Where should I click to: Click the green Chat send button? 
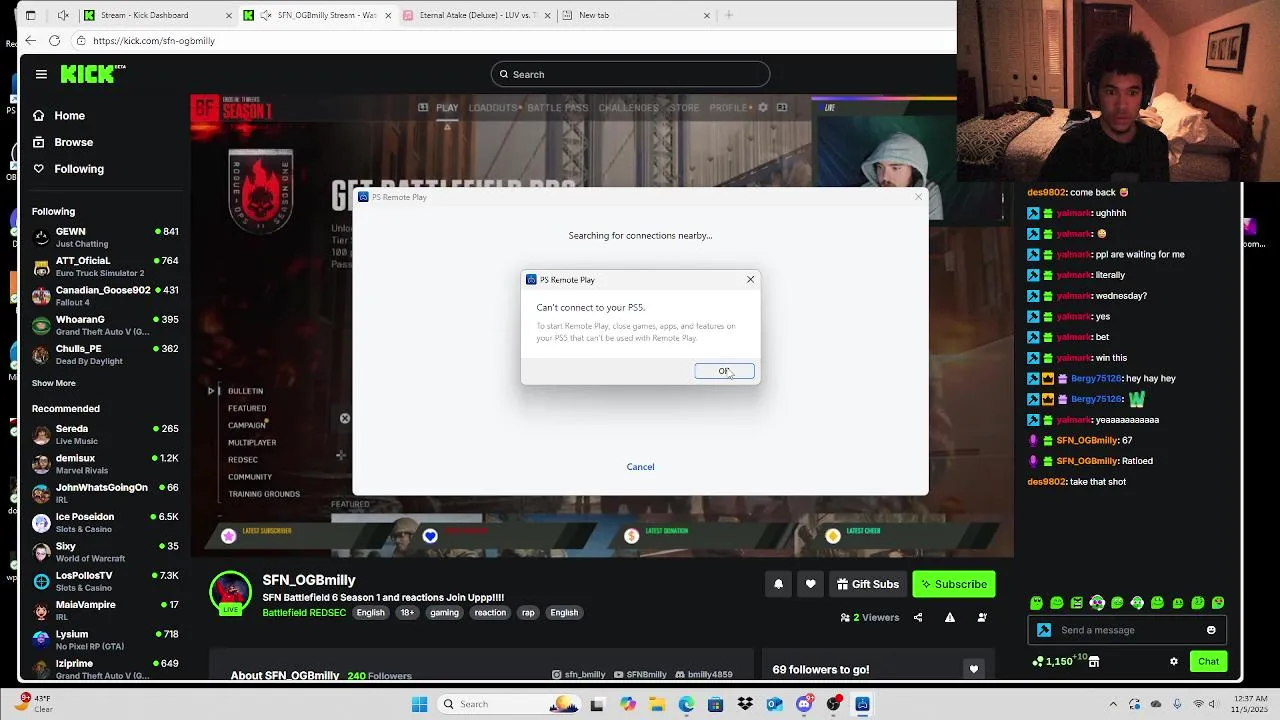(1208, 661)
